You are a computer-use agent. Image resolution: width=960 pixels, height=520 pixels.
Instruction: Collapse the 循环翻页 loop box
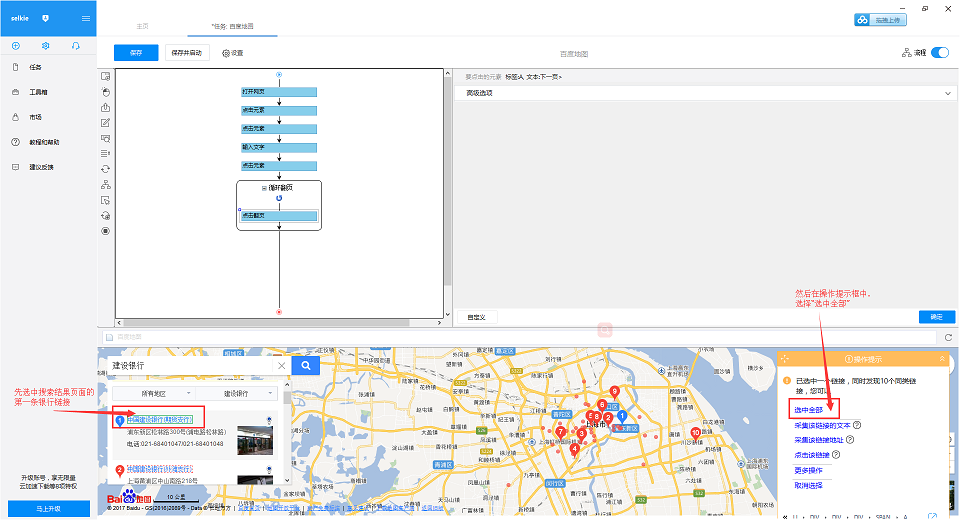tap(264, 188)
